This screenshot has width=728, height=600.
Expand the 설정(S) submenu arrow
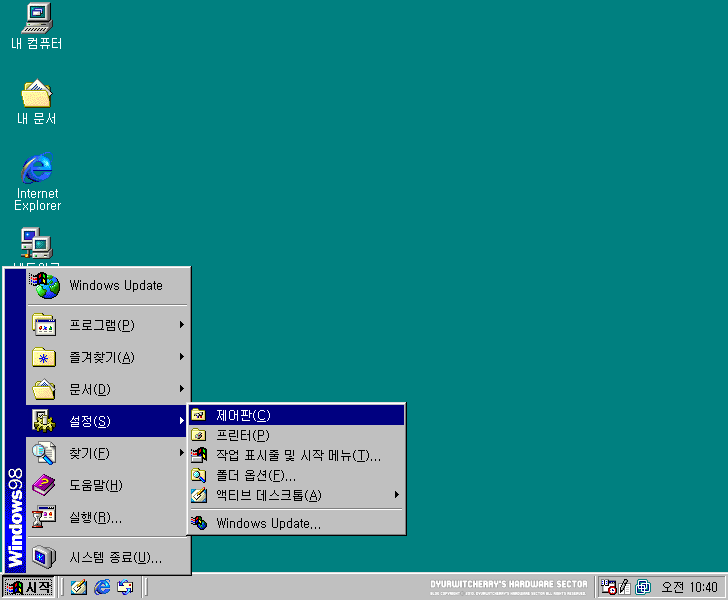182,421
